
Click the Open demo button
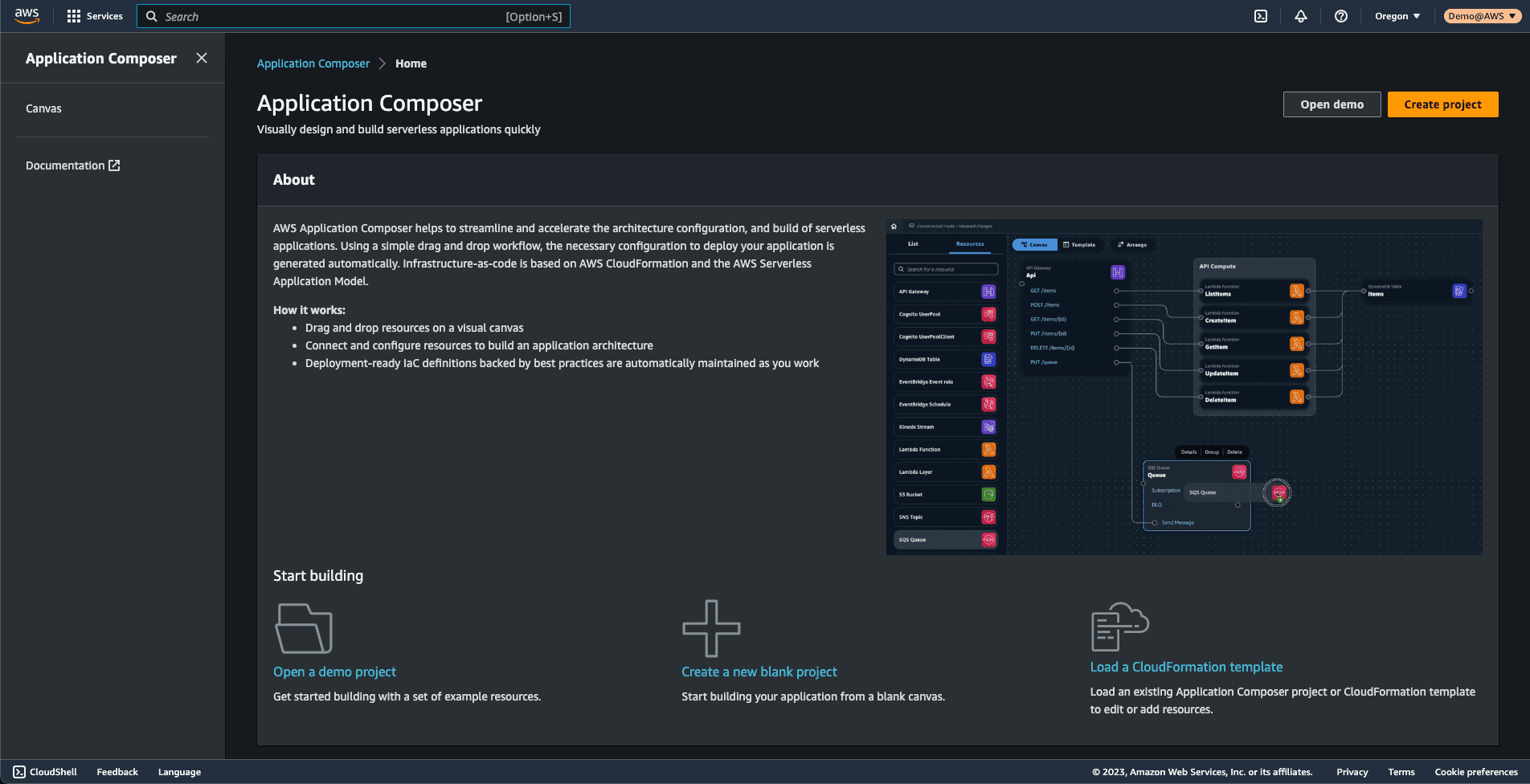(1332, 104)
